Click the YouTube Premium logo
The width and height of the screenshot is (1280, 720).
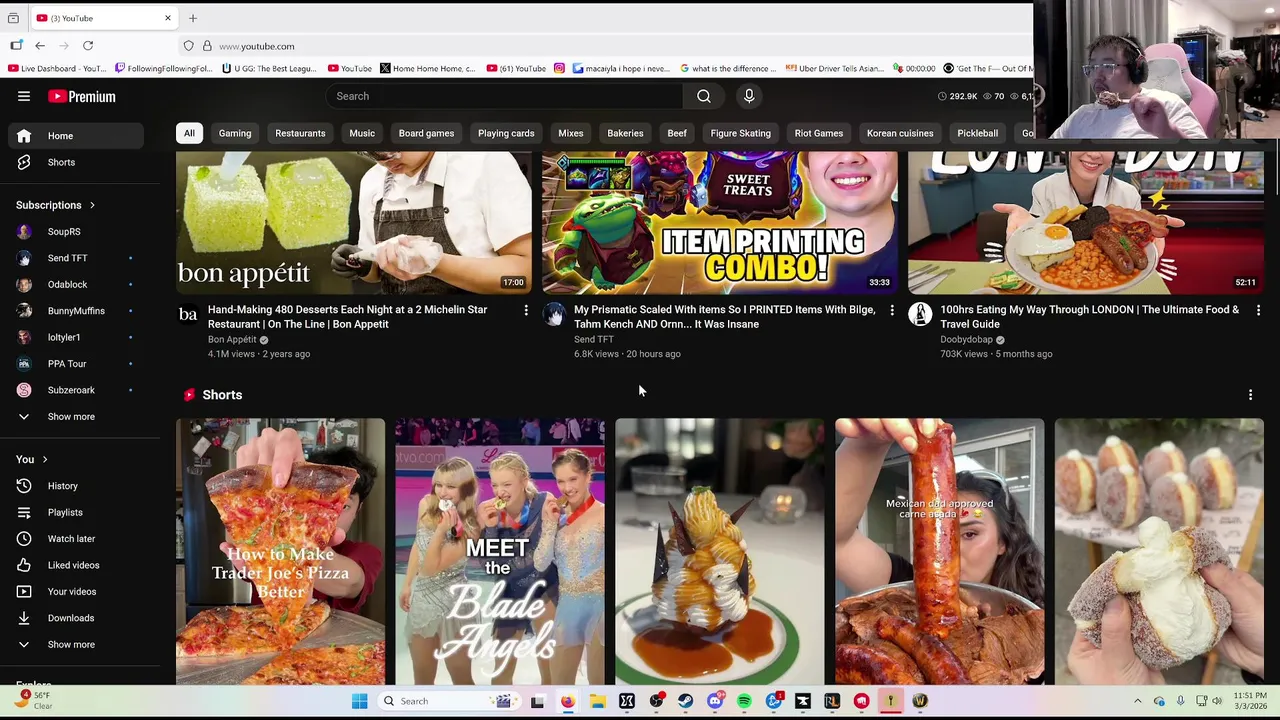coord(82,96)
